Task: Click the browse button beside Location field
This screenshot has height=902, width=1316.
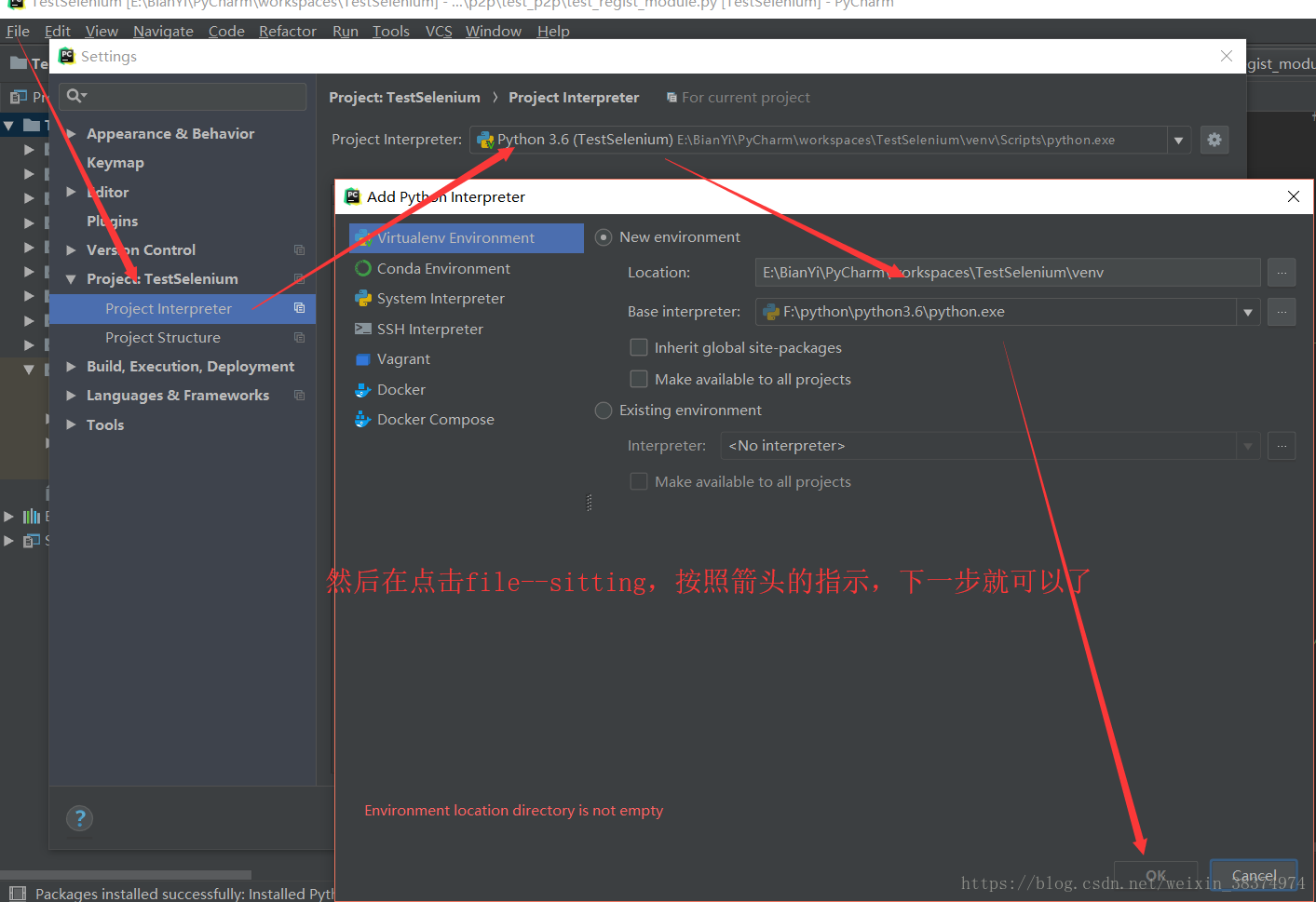Action: (1282, 273)
